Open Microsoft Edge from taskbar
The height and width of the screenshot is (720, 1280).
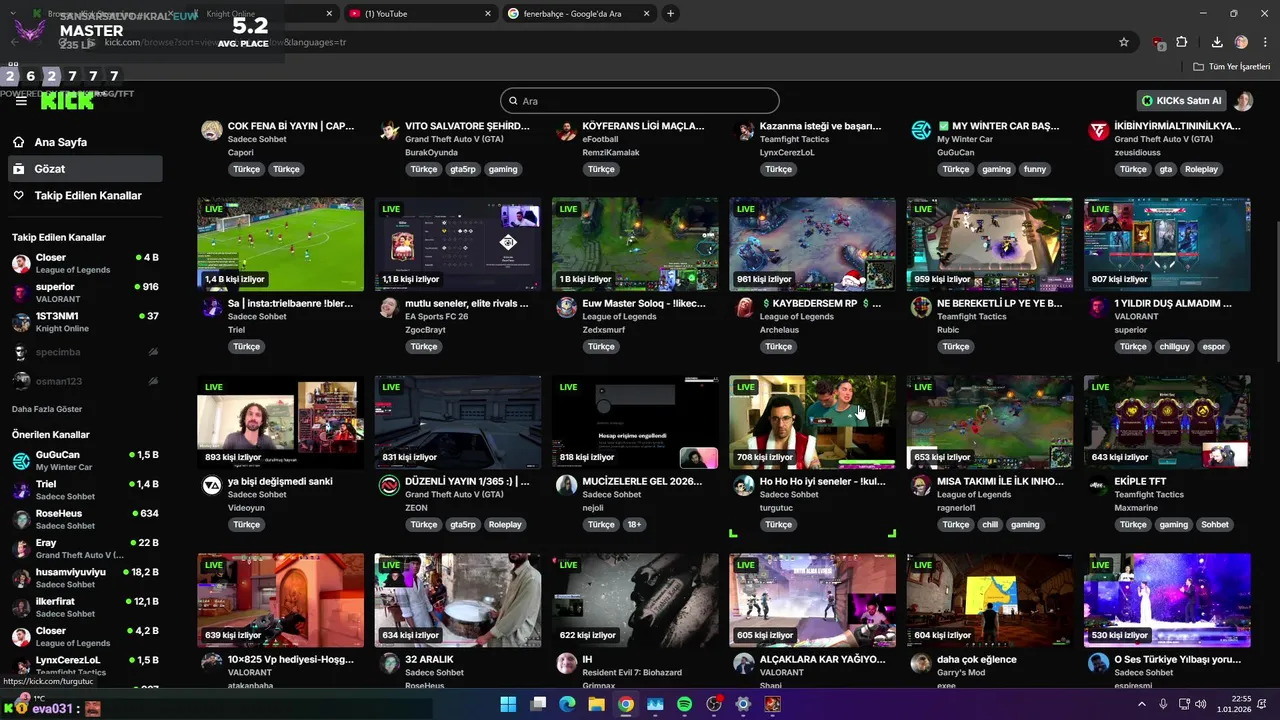pyautogui.click(x=567, y=704)
